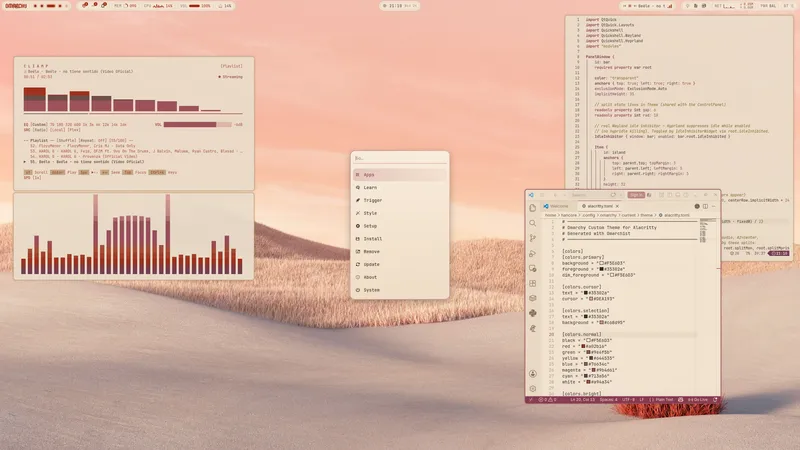Select About in the launcher menu
The image size is (800, 450).
pos(399,277)
